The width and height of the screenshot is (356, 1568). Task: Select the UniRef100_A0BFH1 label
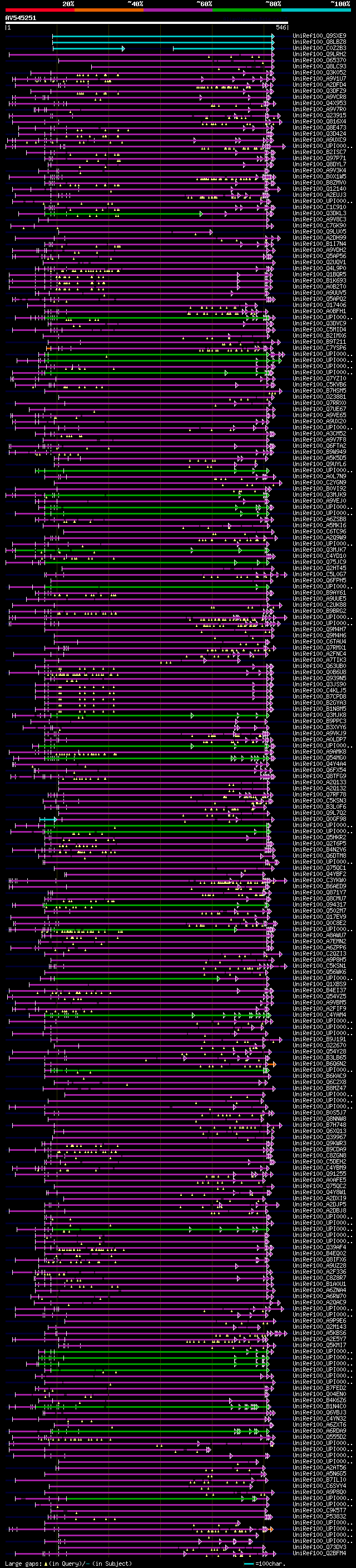319,311
